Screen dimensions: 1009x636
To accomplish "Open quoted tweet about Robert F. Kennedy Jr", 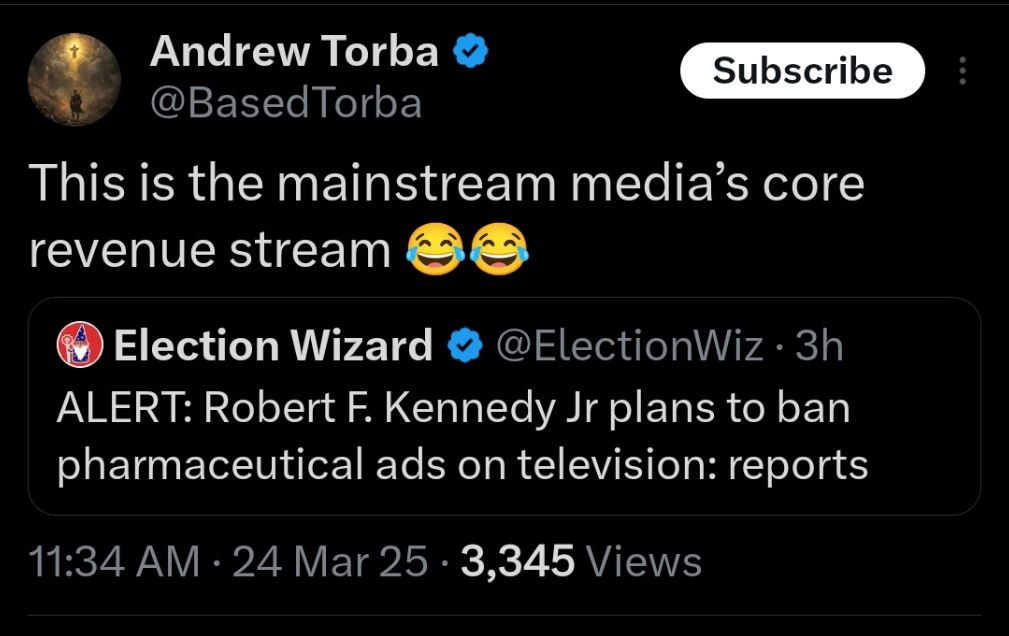I will pos(504,406).
